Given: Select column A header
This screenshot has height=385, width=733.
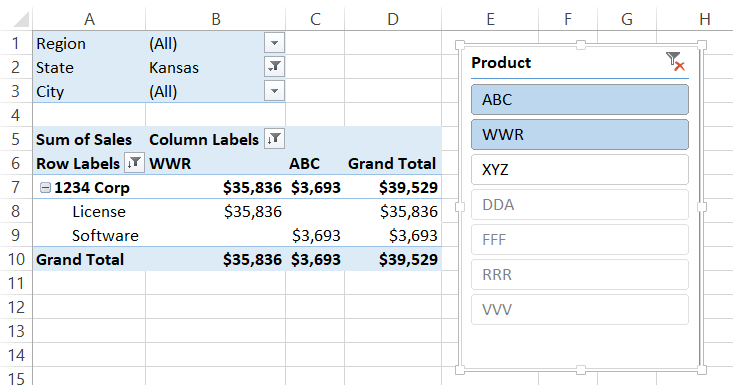Looking at the screenshot, I should [89, 19].
